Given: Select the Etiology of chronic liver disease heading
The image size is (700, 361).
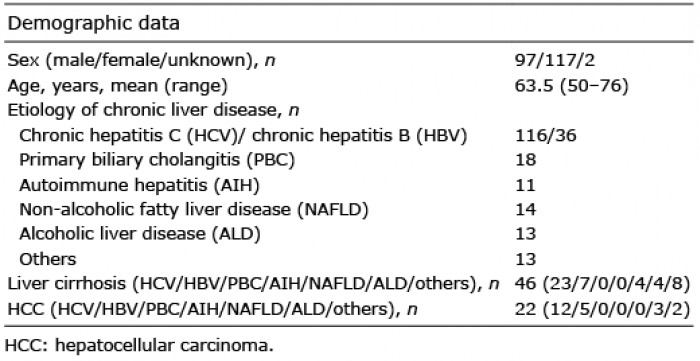Looking at the screenshot, I should [153, 110].
